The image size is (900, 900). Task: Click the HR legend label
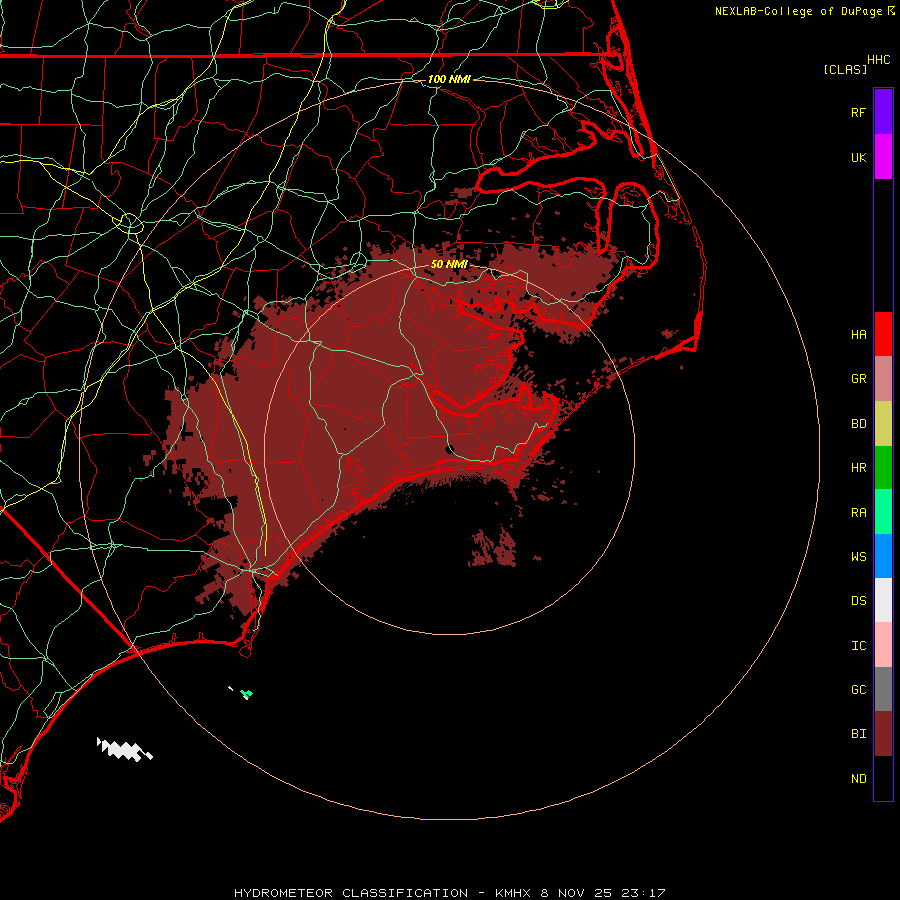tap(858, 468)
